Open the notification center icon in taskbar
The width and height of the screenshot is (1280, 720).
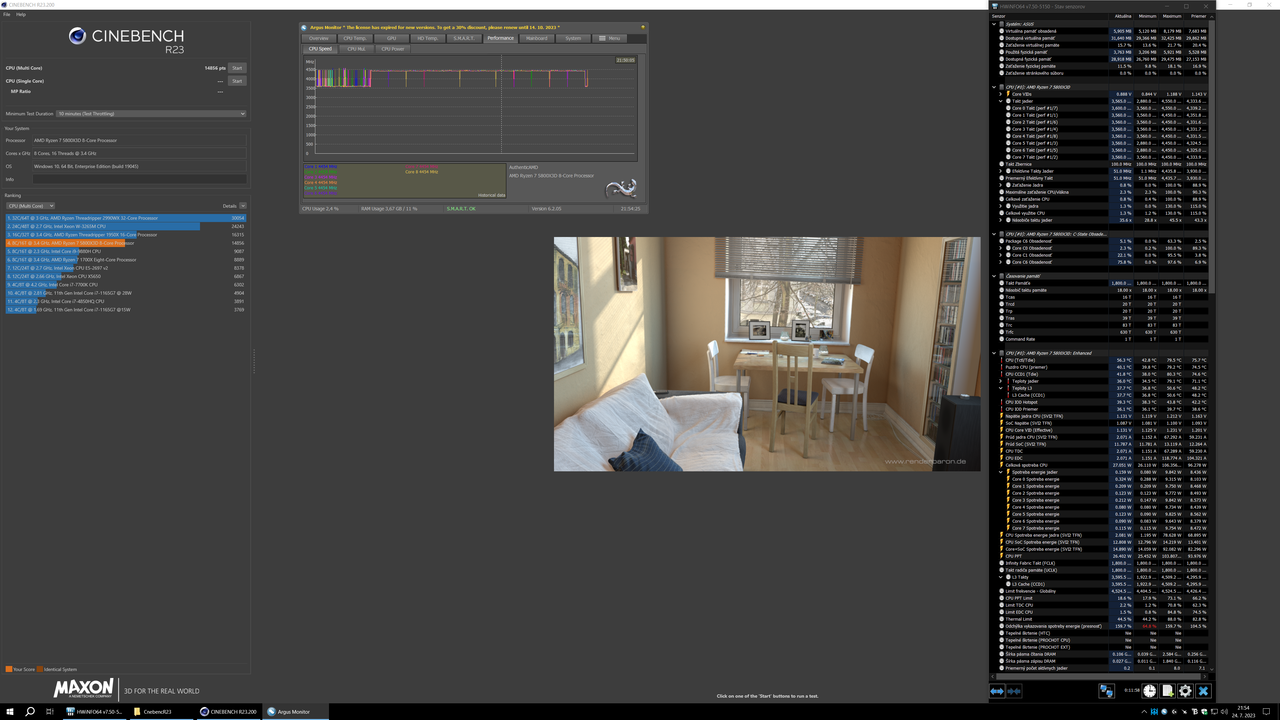coord(1267,711)
